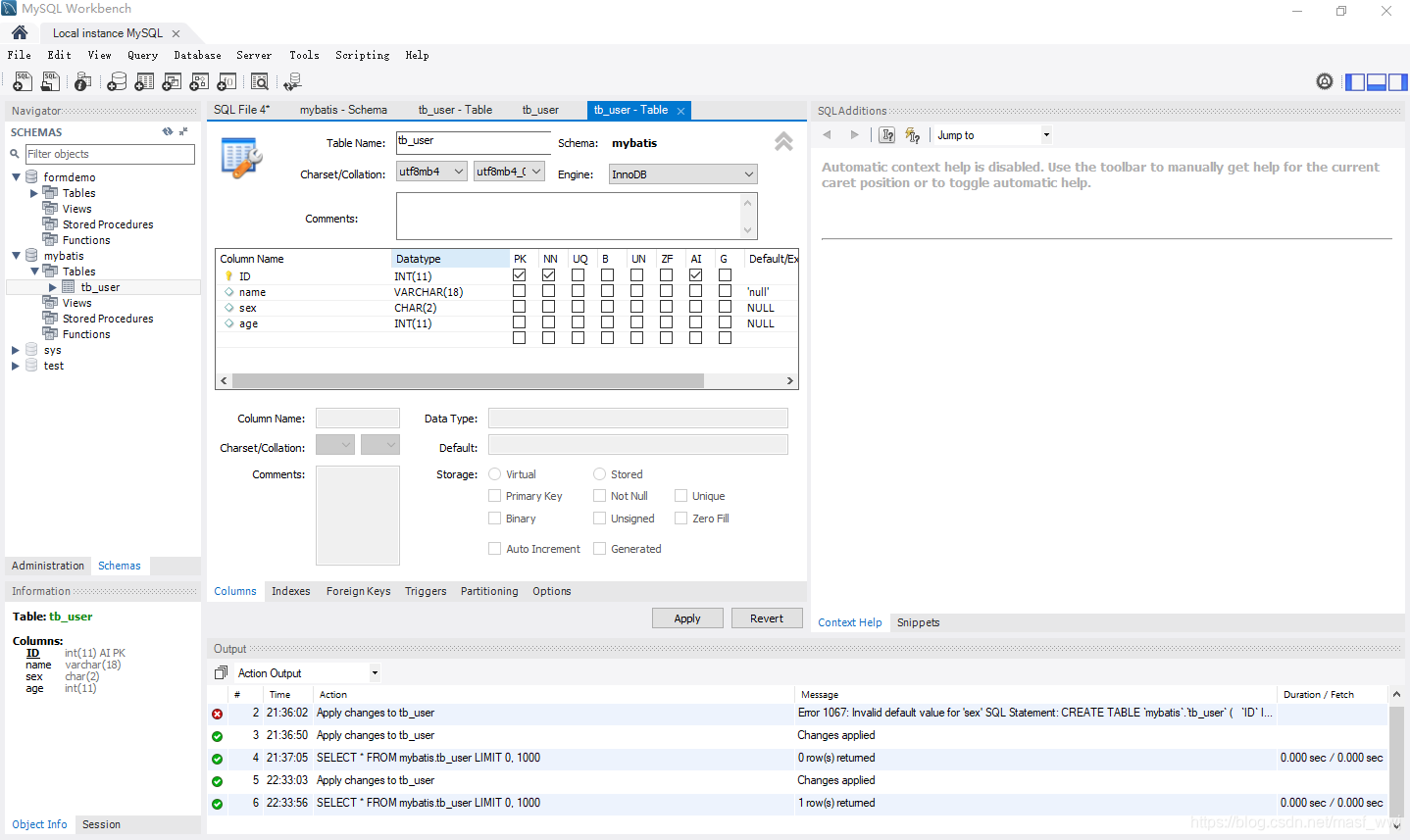Image resolution: width=1410 pixels, height=840 pixels.
Task: Go to the Workbench home screen
Action: tap(20, 32)
